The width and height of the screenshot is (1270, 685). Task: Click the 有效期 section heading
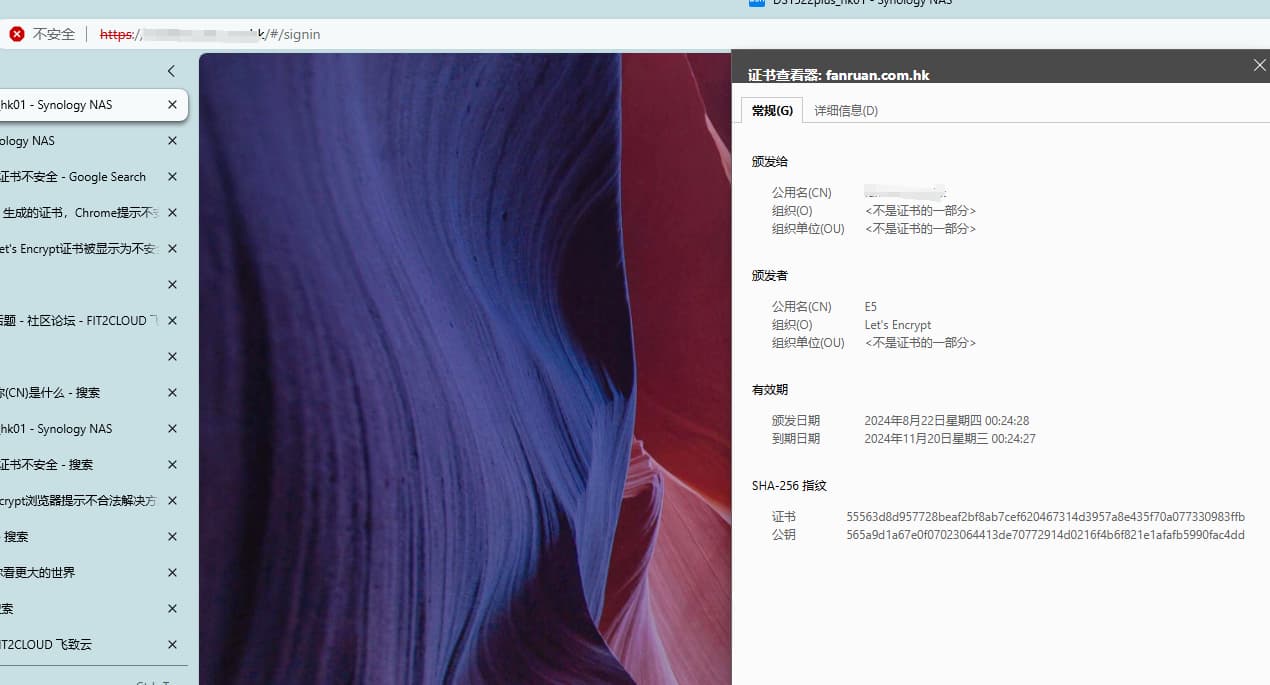pyautogui.click(x=770, y=389)
